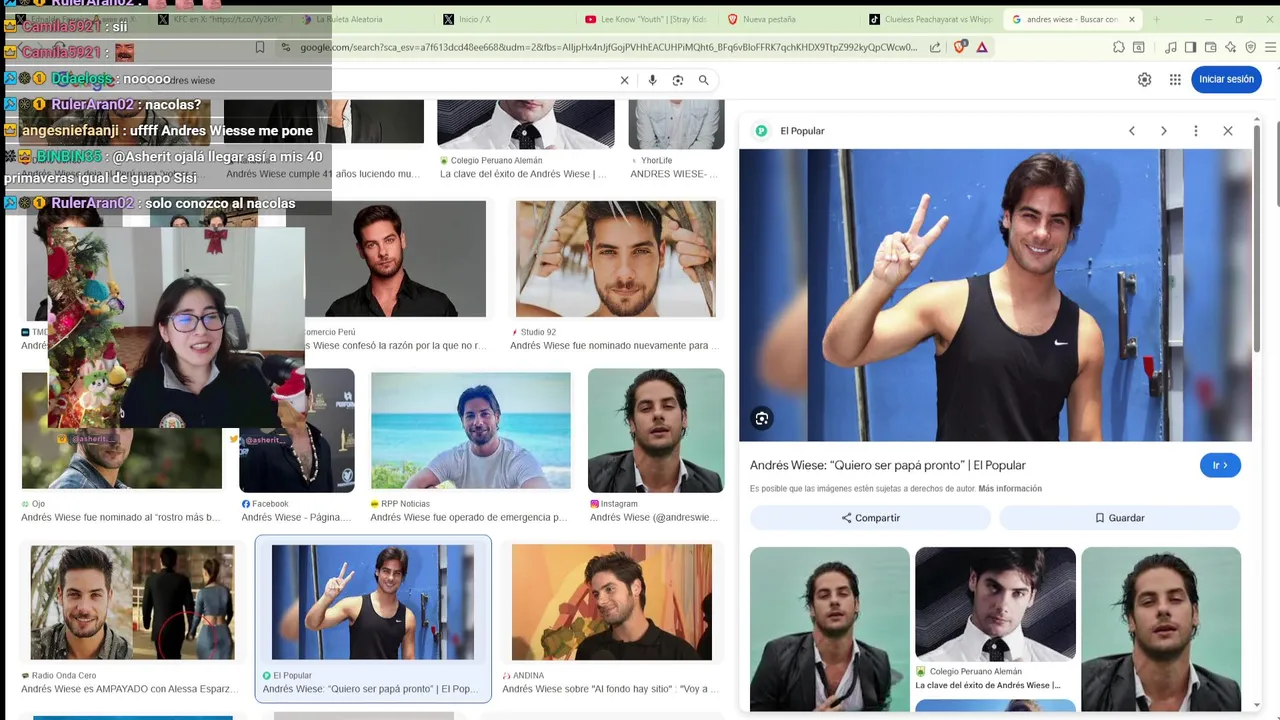
Task: Switch to the 'Nueva pestaña' tab
Action: click(790, 19)
